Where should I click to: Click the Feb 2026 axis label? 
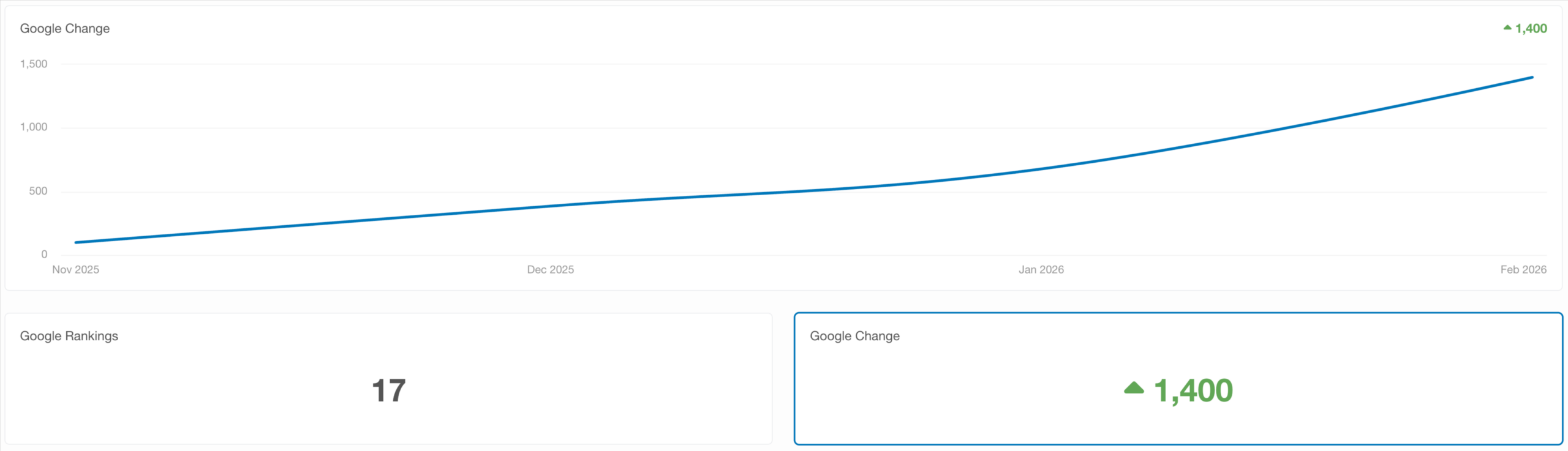click(1523, 270)
